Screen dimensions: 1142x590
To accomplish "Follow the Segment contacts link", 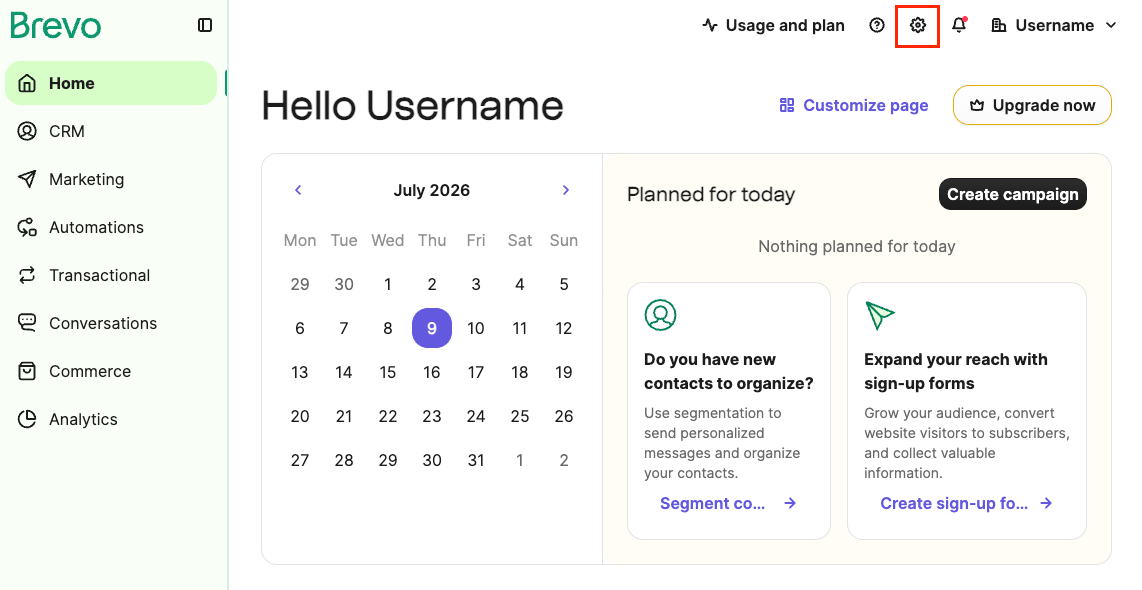I will coord(728,503).
